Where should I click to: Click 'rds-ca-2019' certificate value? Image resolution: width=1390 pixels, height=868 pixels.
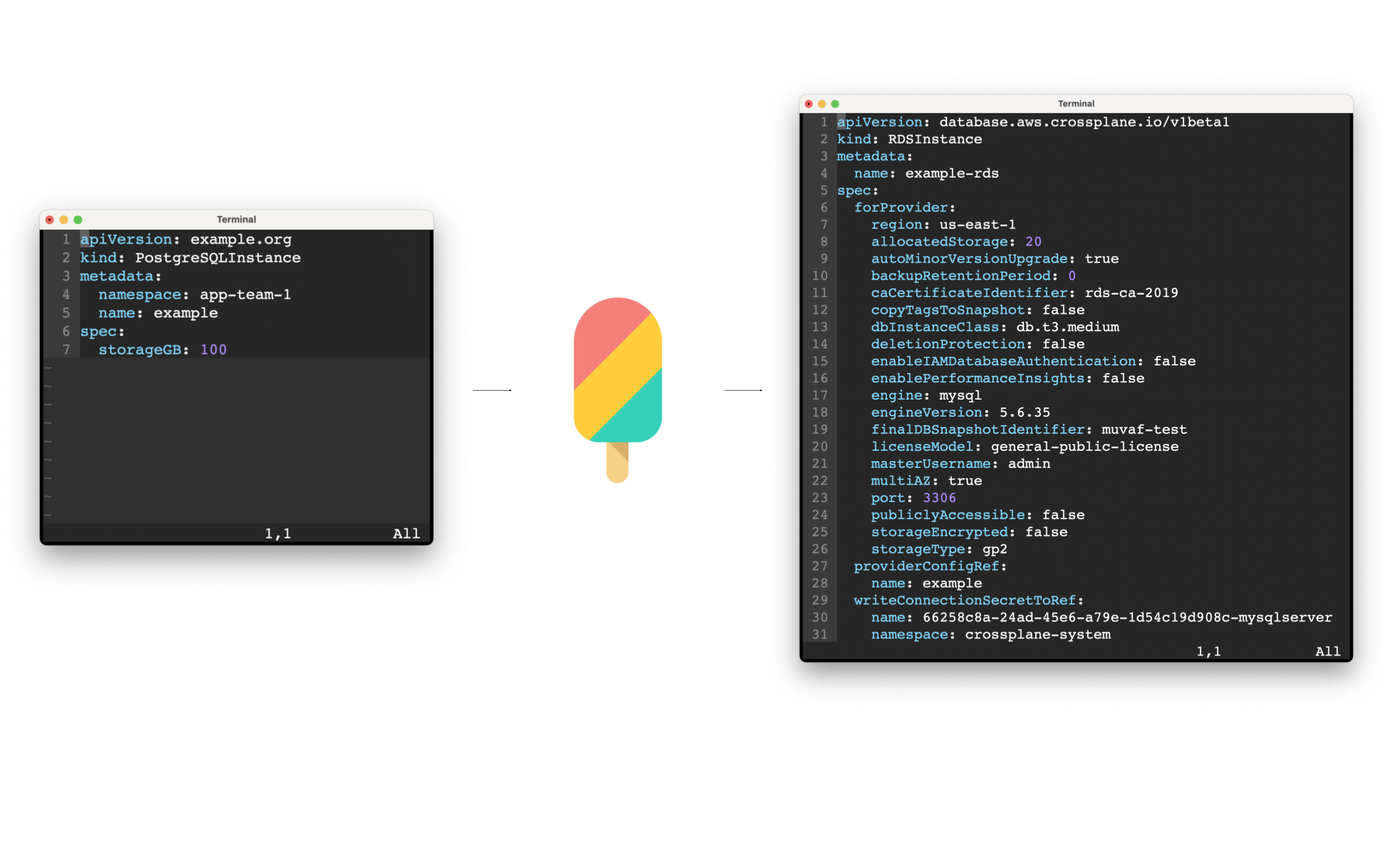[x=1131, y=293]
